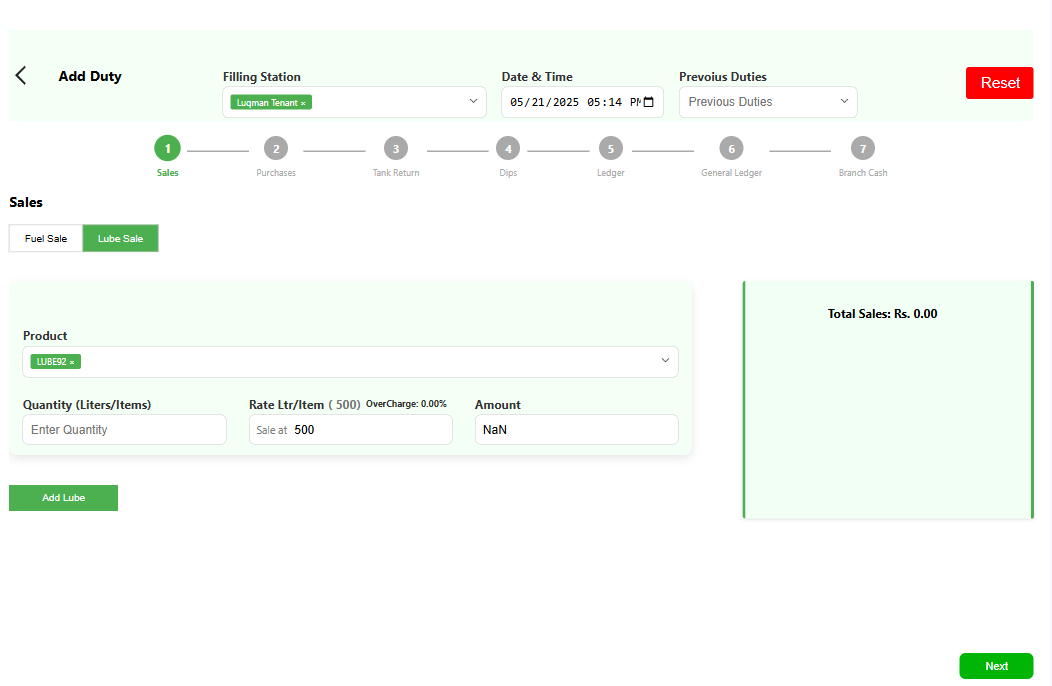The height and width of the screenshot is (686, 1052).
Task: Remove the Luqman Tenant tag
Action: pos(304,103)
